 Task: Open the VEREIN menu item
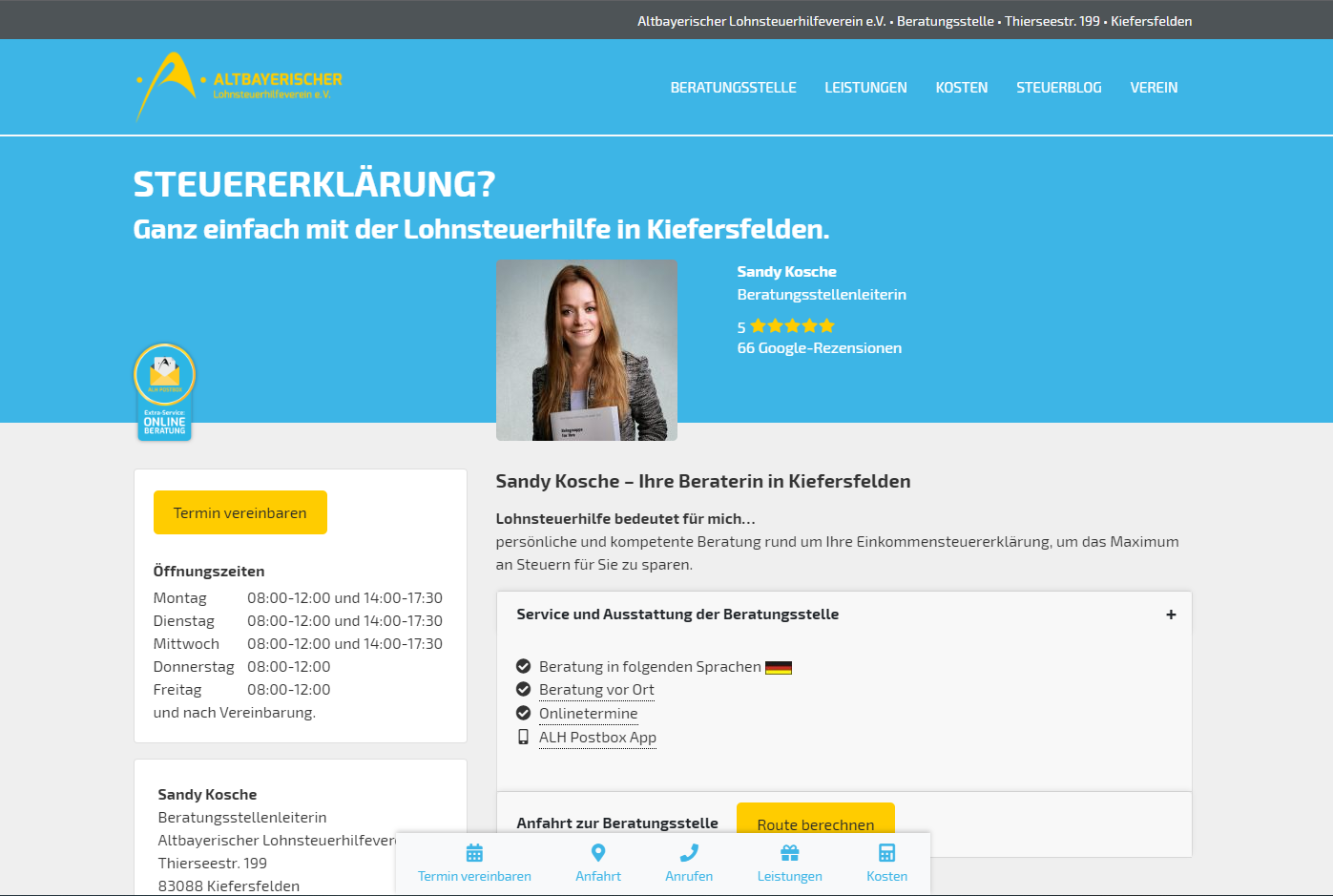(x=1155, y=88)
